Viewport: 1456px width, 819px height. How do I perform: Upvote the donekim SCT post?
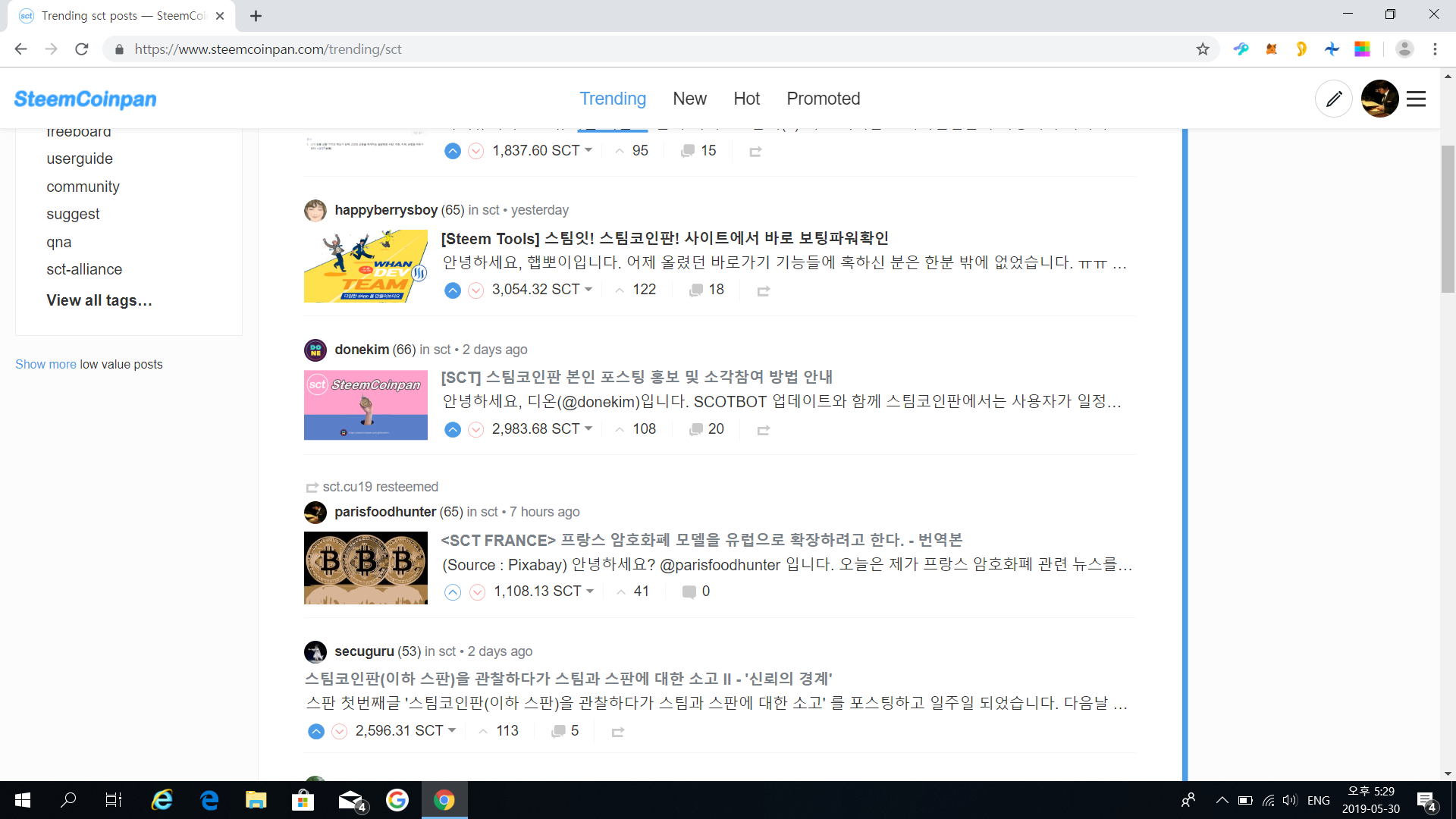click(453, 430)
